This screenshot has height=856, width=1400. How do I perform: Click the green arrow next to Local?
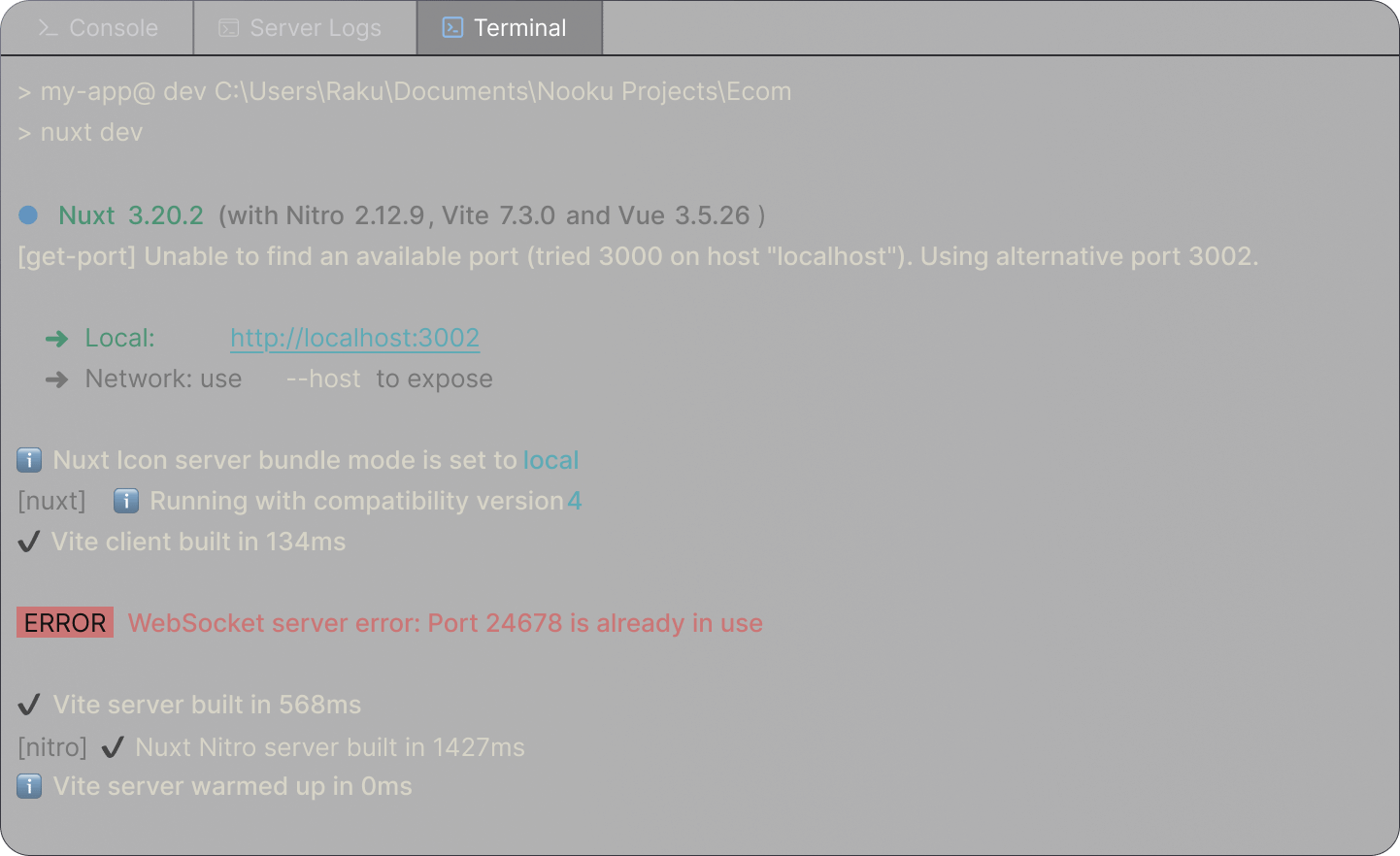[x=56, y=339]
